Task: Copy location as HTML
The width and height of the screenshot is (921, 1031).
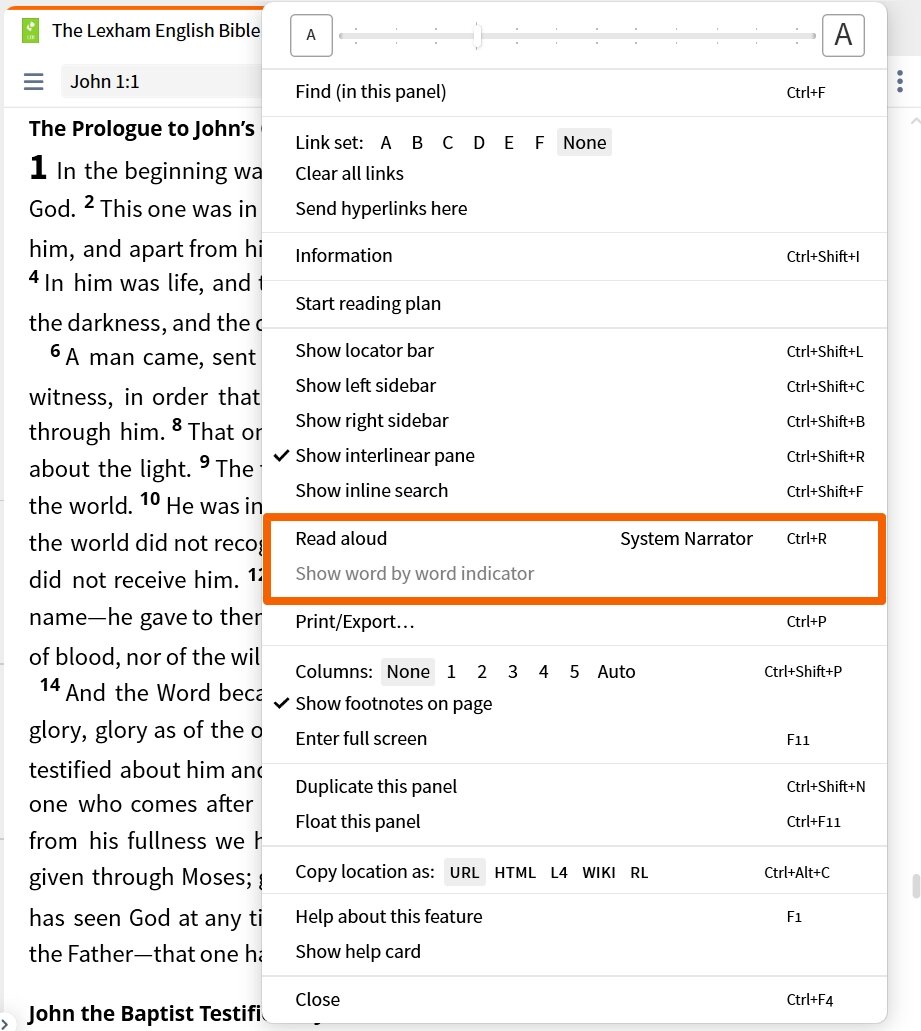Action: click(515, 873)
